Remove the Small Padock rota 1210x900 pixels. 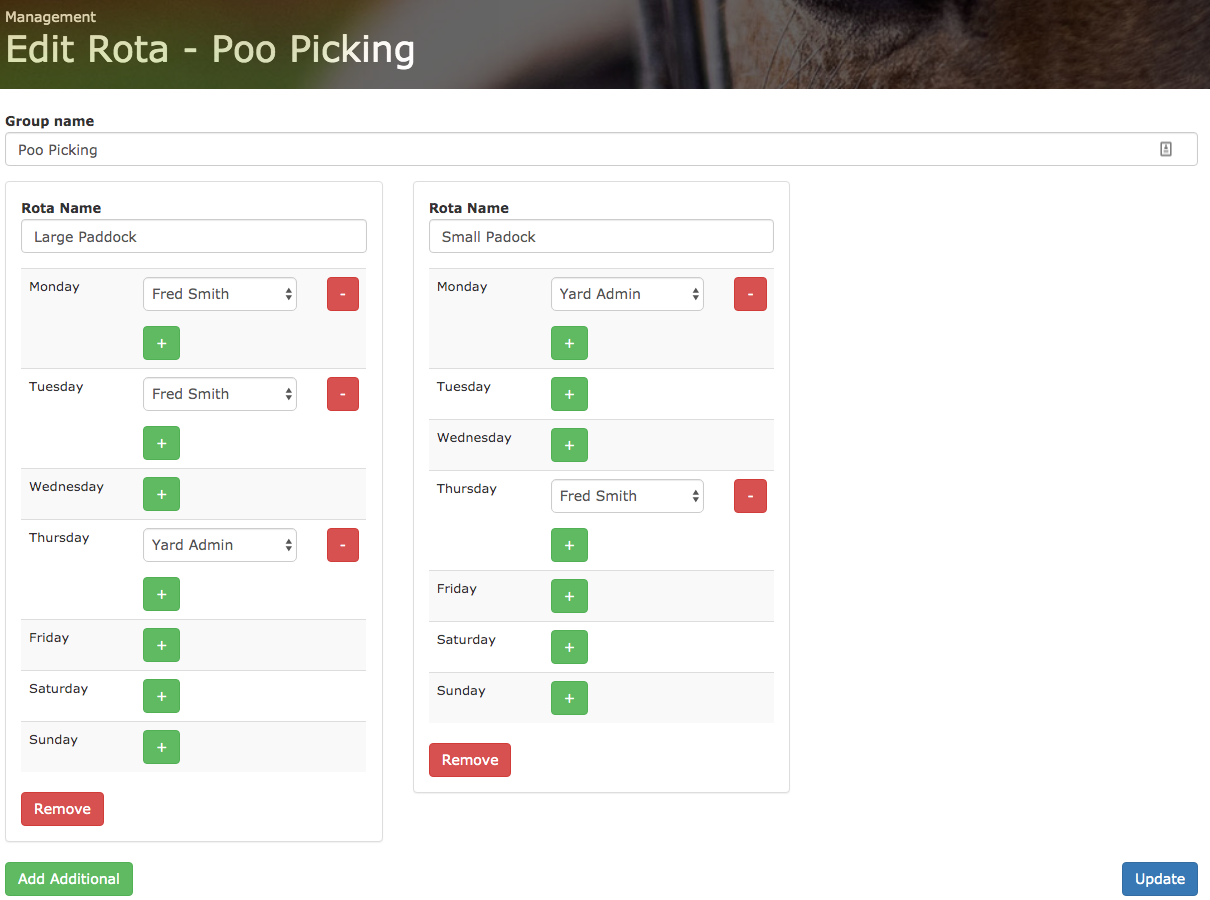[470, 760]
